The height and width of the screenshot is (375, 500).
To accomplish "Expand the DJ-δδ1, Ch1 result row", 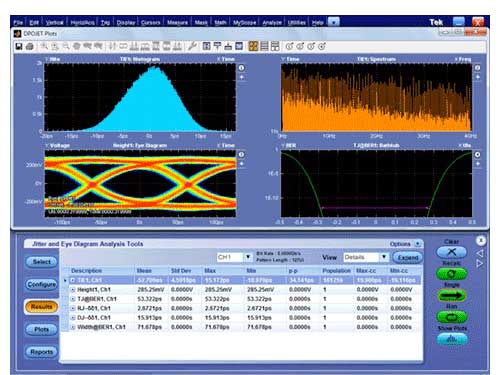I will (x=73, y=318).
